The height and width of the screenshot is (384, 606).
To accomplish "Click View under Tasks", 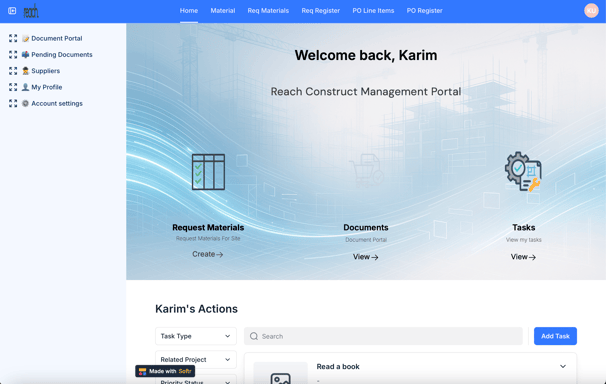I will 523,257.
